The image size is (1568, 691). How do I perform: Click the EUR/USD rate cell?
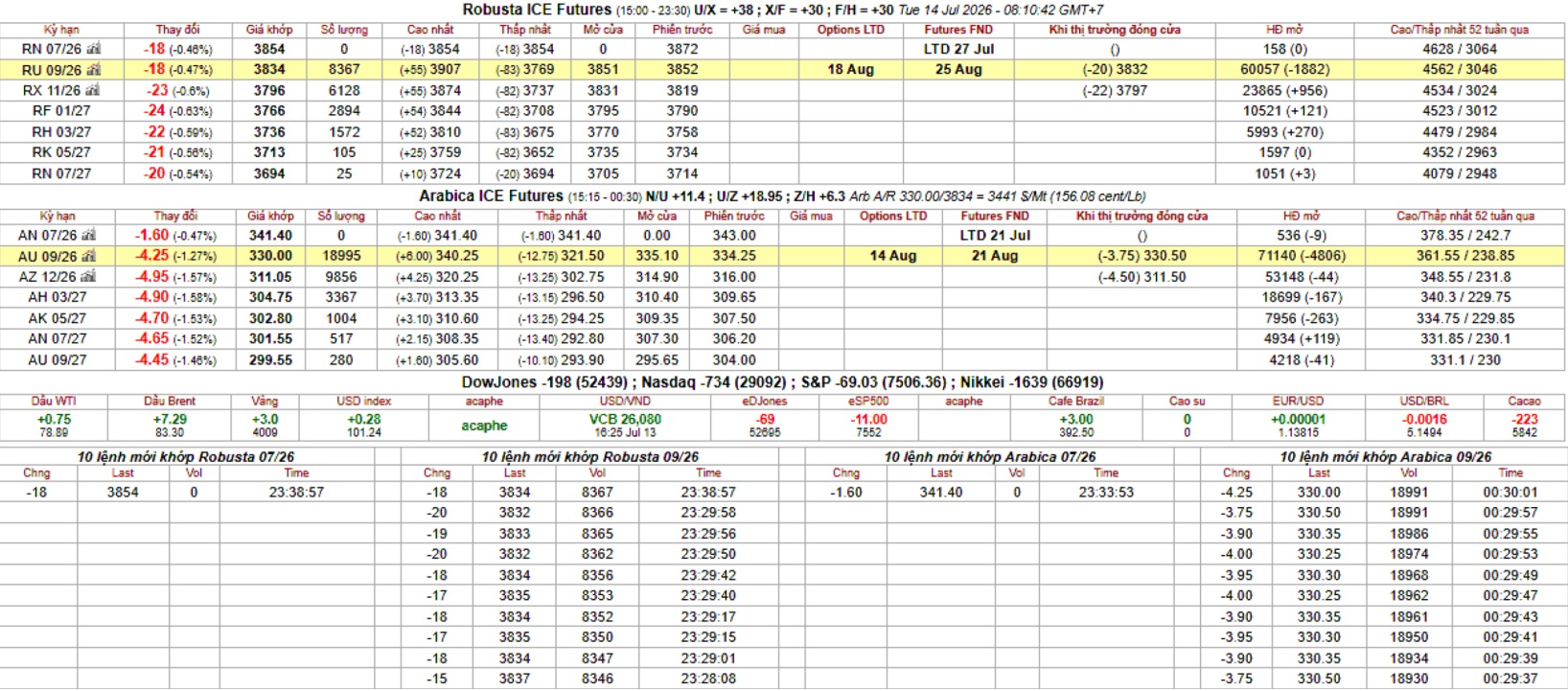point(1299,425)
